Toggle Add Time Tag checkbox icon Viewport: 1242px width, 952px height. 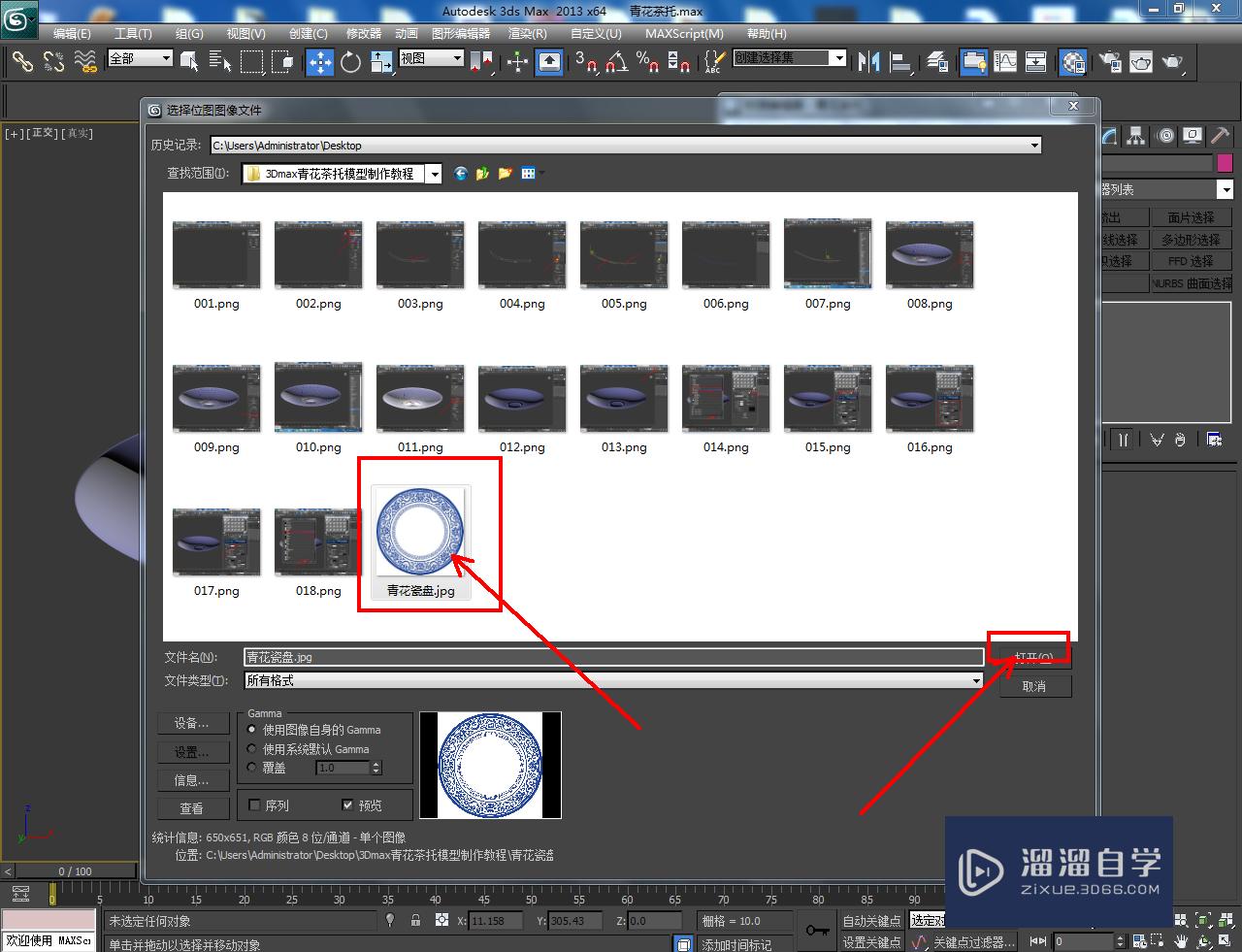684,944
